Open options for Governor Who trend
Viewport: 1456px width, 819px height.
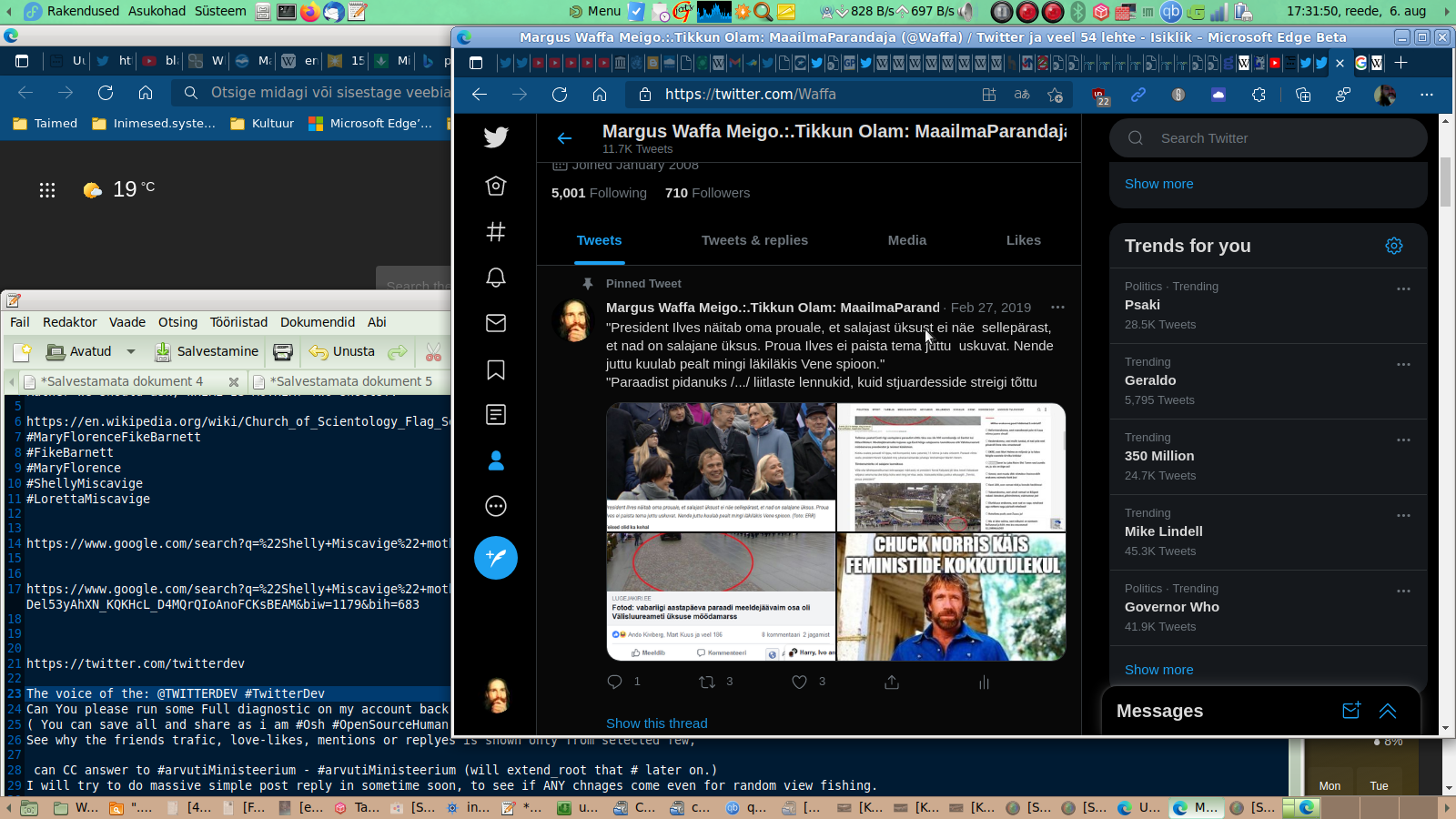(1403, 591)
